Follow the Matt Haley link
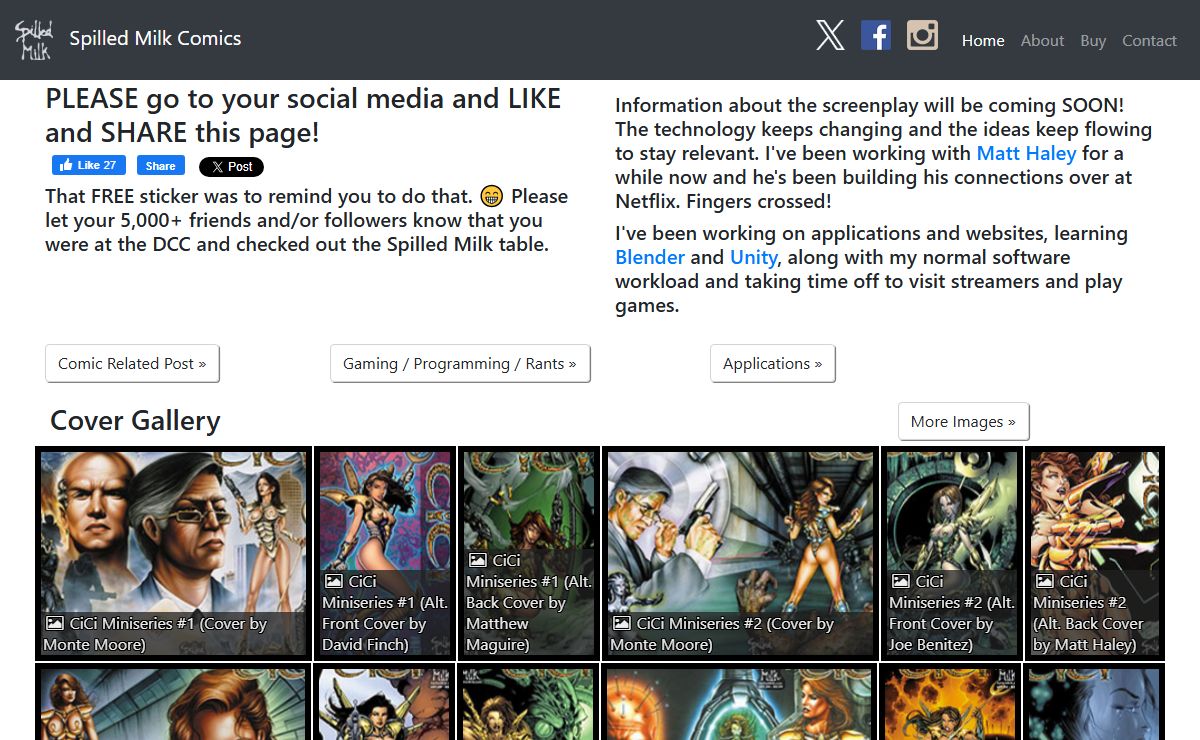Screen dimensions: 1200x740 click(x=1026, y=153)
